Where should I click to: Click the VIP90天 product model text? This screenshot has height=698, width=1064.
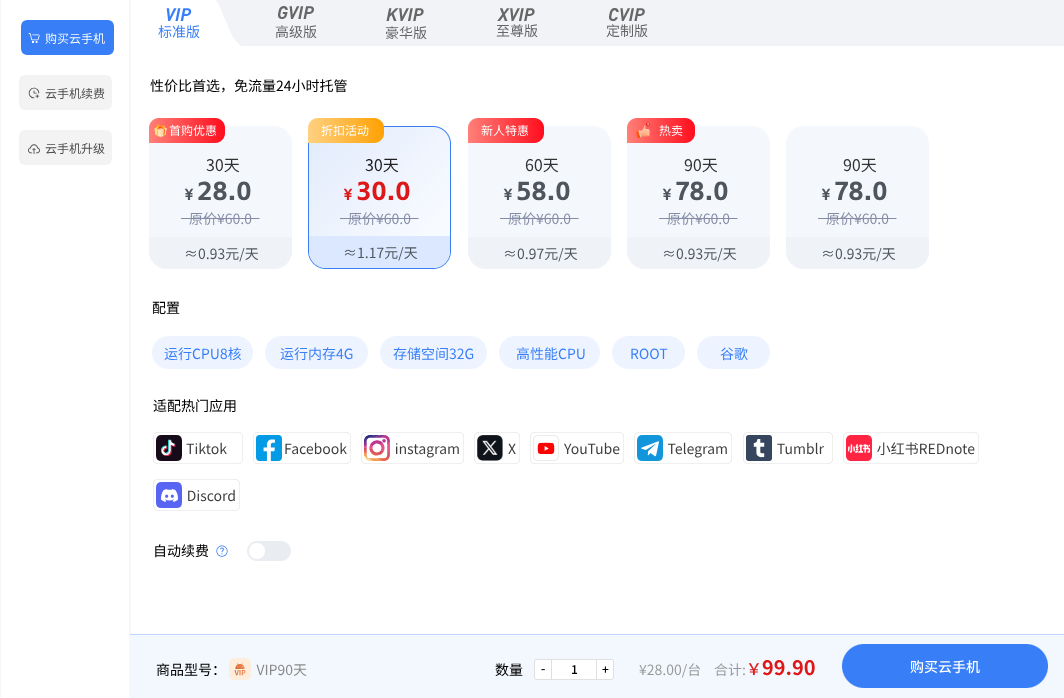(x=282, y=670)
